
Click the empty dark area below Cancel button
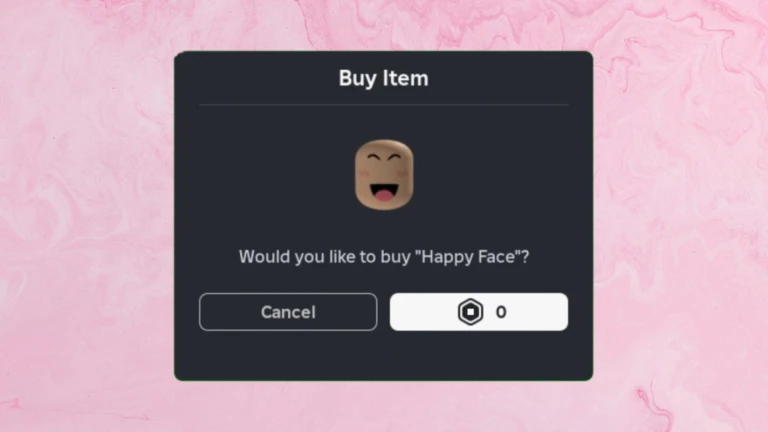[288, 355]
